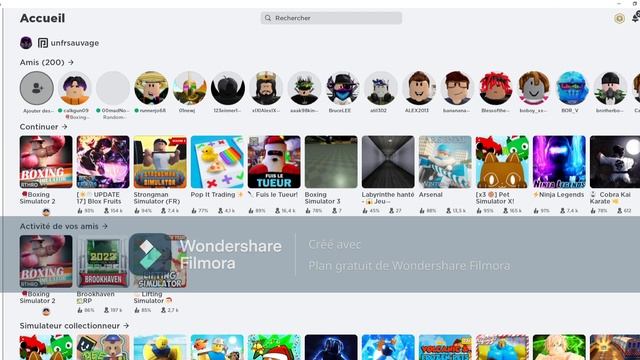Image resolution: width=640 pixels, height=360 pixels.
Task: Open the blank avatar of friend 00madNo
Action: tap(113, 88)
